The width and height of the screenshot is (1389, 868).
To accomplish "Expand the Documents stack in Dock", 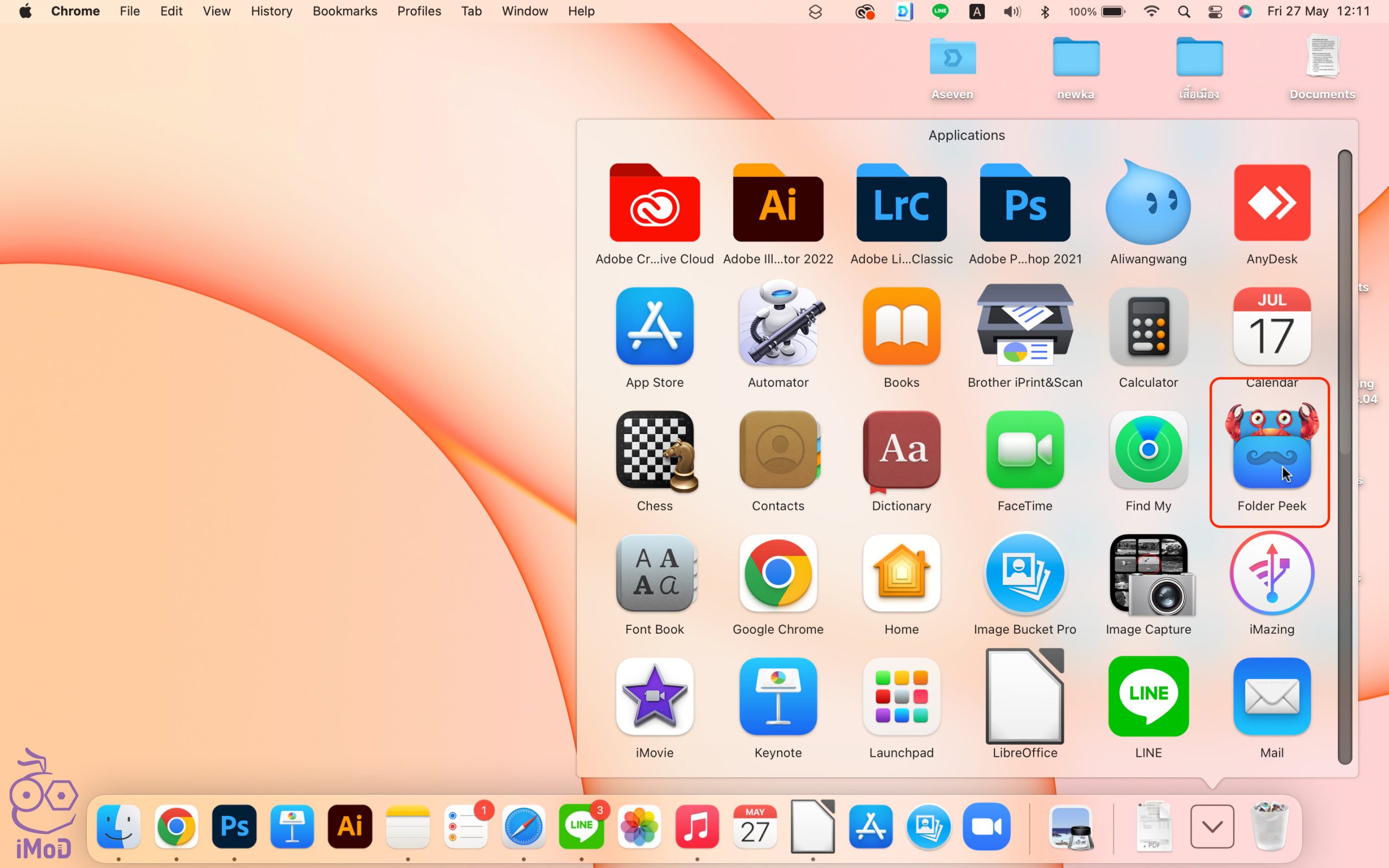I will point(1154,827).
